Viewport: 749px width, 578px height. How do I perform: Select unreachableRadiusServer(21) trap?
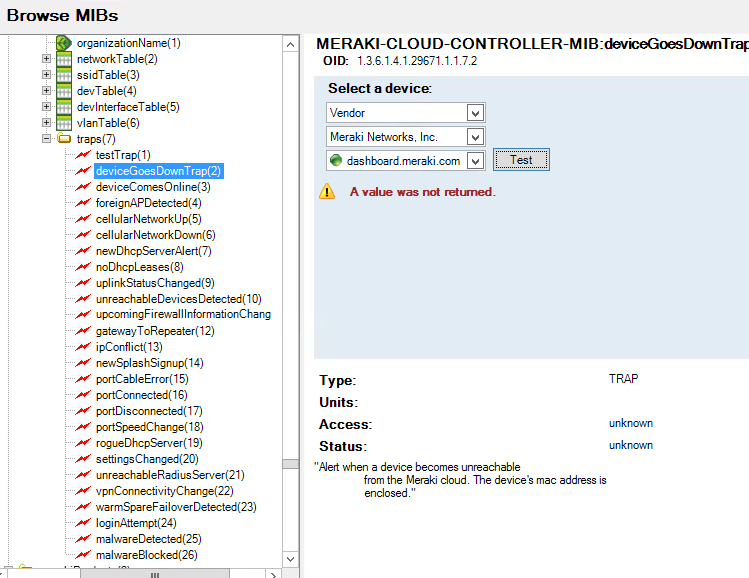point(170,475)
